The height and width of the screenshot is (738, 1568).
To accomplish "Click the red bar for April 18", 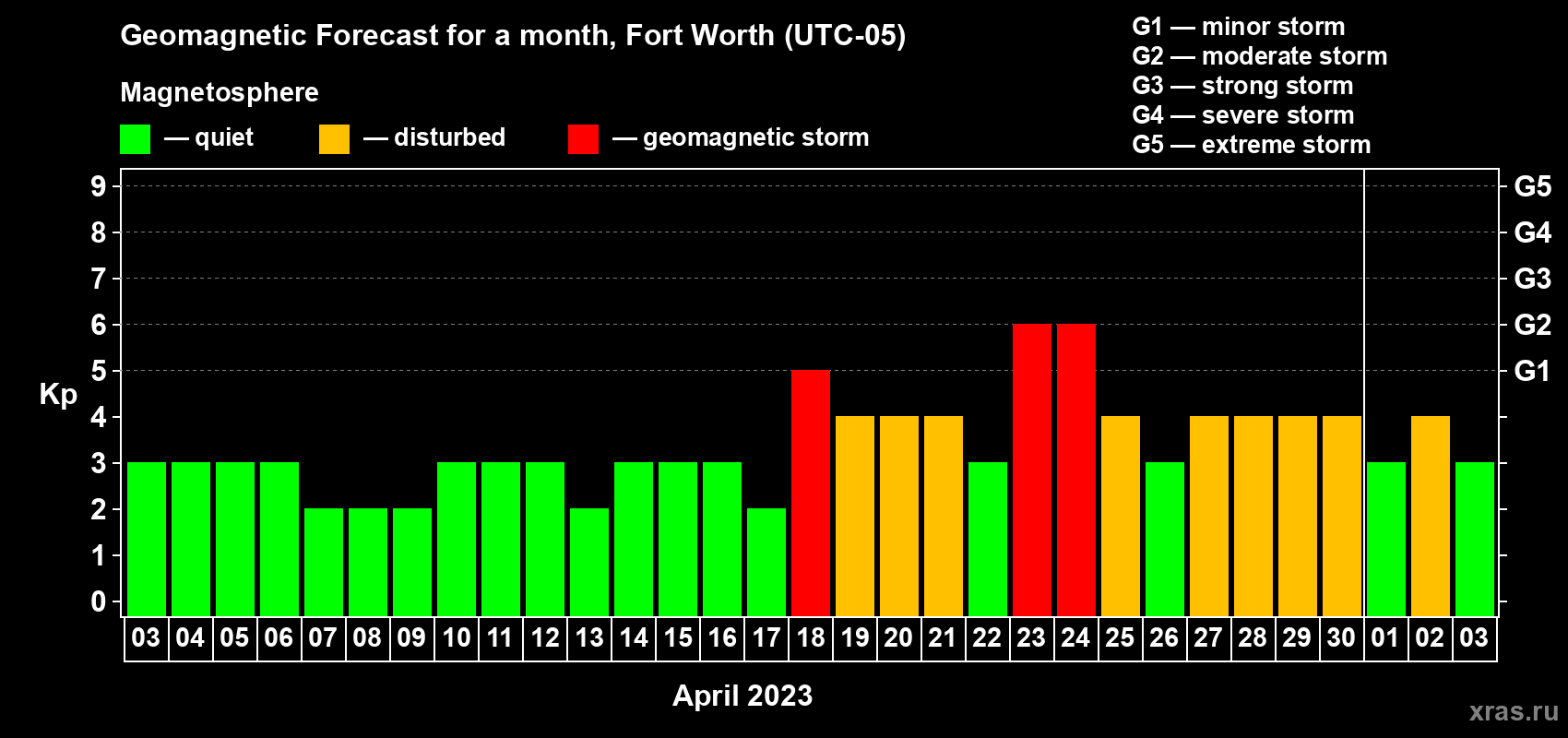I will pos(811,494).
